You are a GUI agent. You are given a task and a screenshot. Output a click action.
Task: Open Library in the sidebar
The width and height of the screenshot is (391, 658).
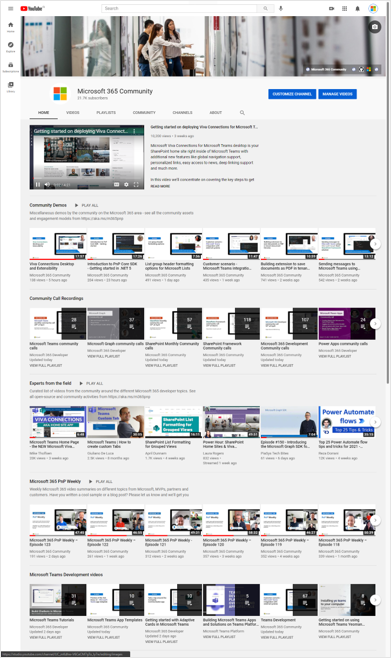pos(10,87)
